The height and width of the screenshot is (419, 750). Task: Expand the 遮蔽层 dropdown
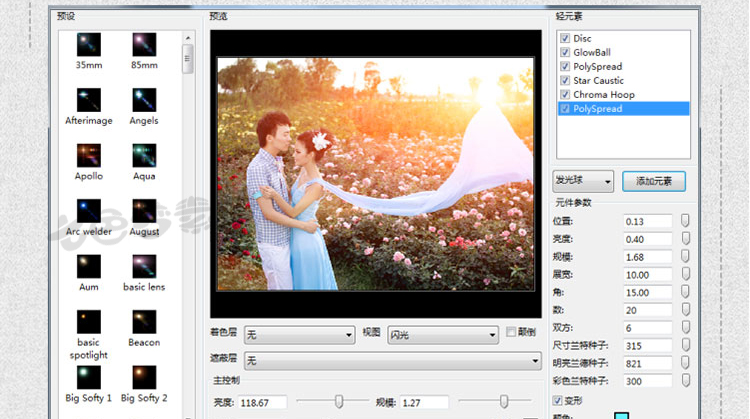pos(393,361)
